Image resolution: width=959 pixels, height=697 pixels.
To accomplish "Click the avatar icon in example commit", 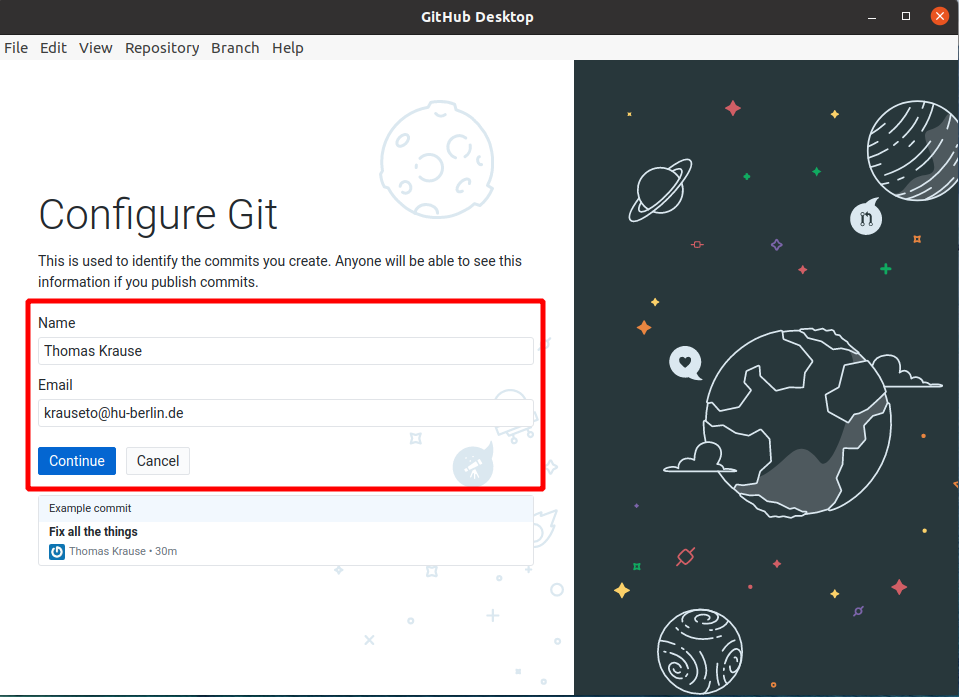I will click(57, 552).
